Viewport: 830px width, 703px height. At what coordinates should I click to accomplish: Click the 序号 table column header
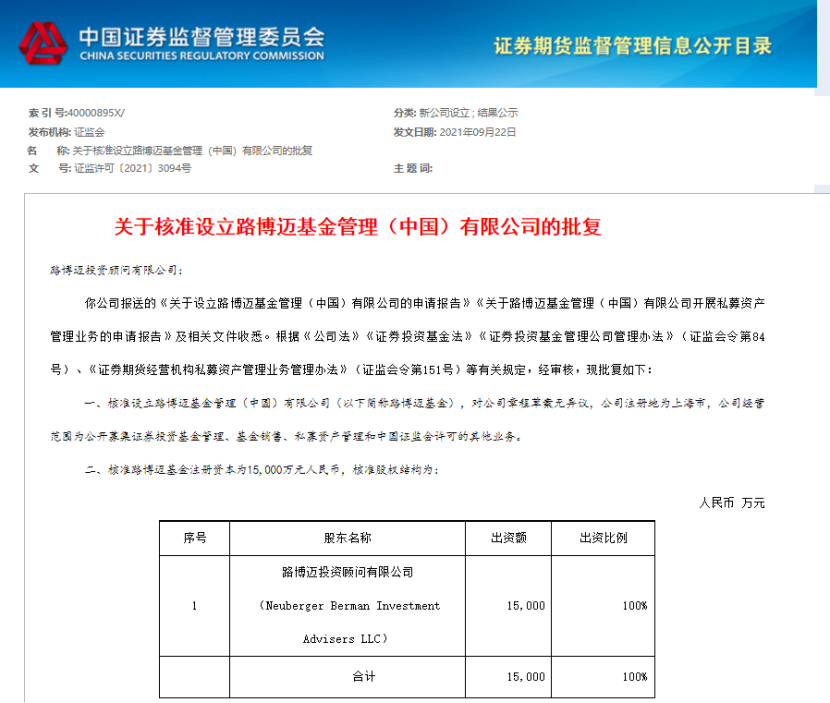click(x=194, y=538)
